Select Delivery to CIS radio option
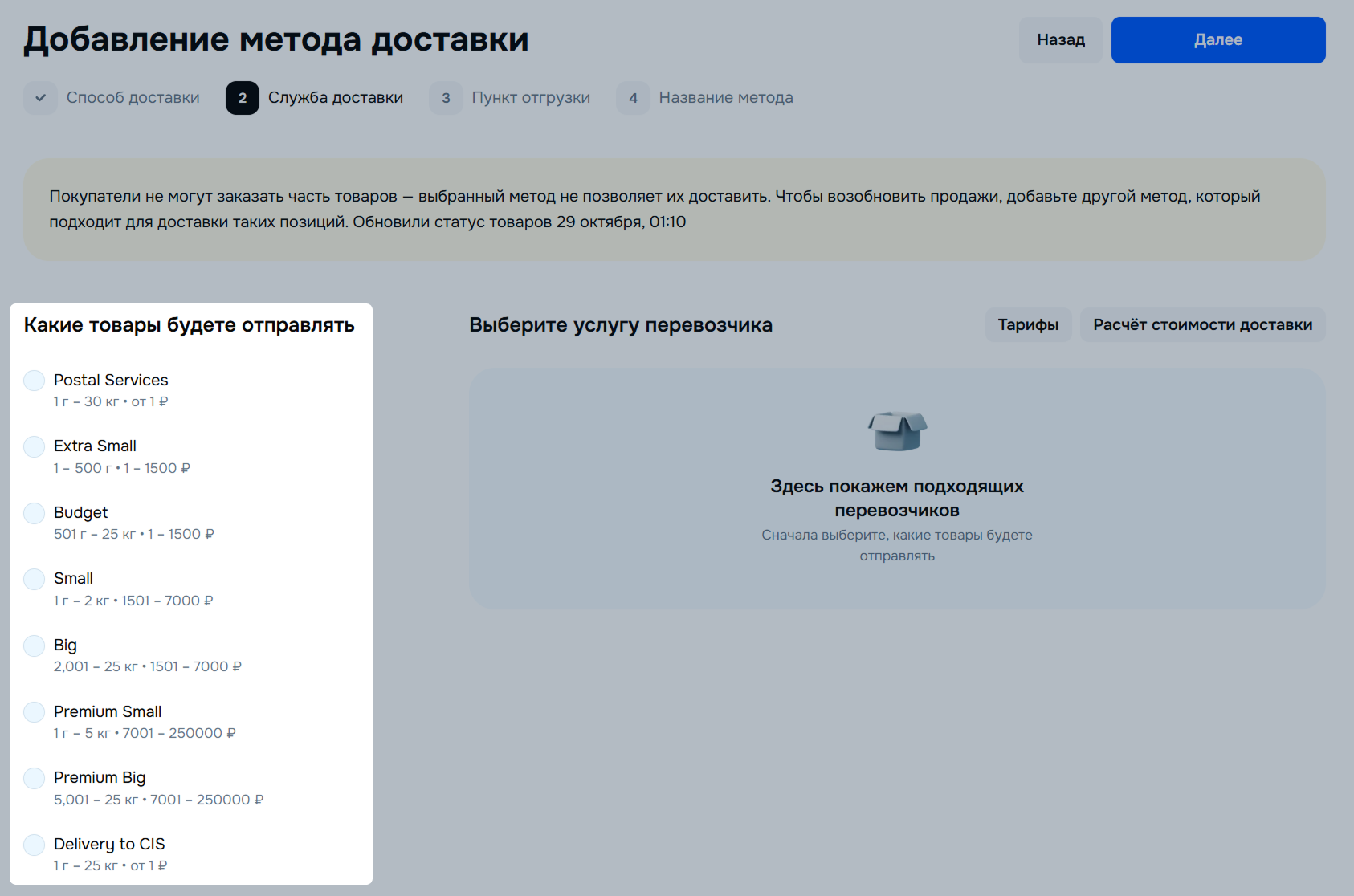This screenshot has height=896, width=1354. [x=35, y=845]
